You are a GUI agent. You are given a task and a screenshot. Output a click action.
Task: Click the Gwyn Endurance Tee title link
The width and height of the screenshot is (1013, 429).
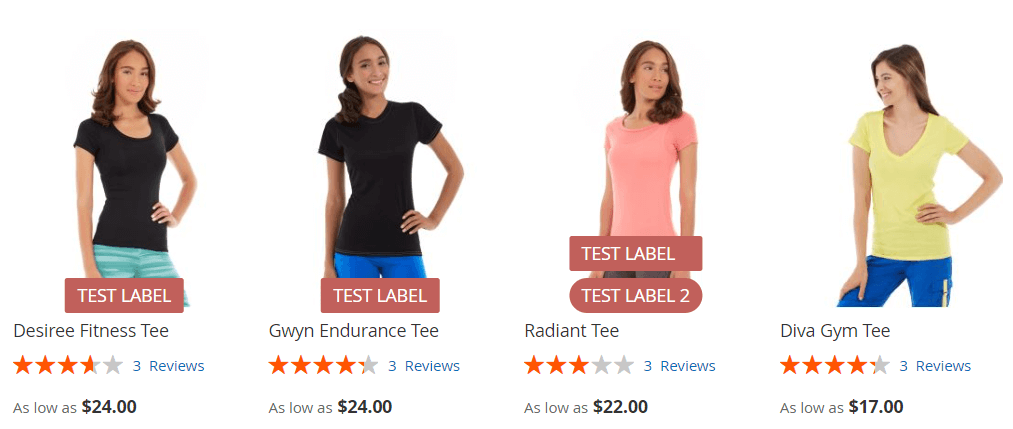point(353,331)
